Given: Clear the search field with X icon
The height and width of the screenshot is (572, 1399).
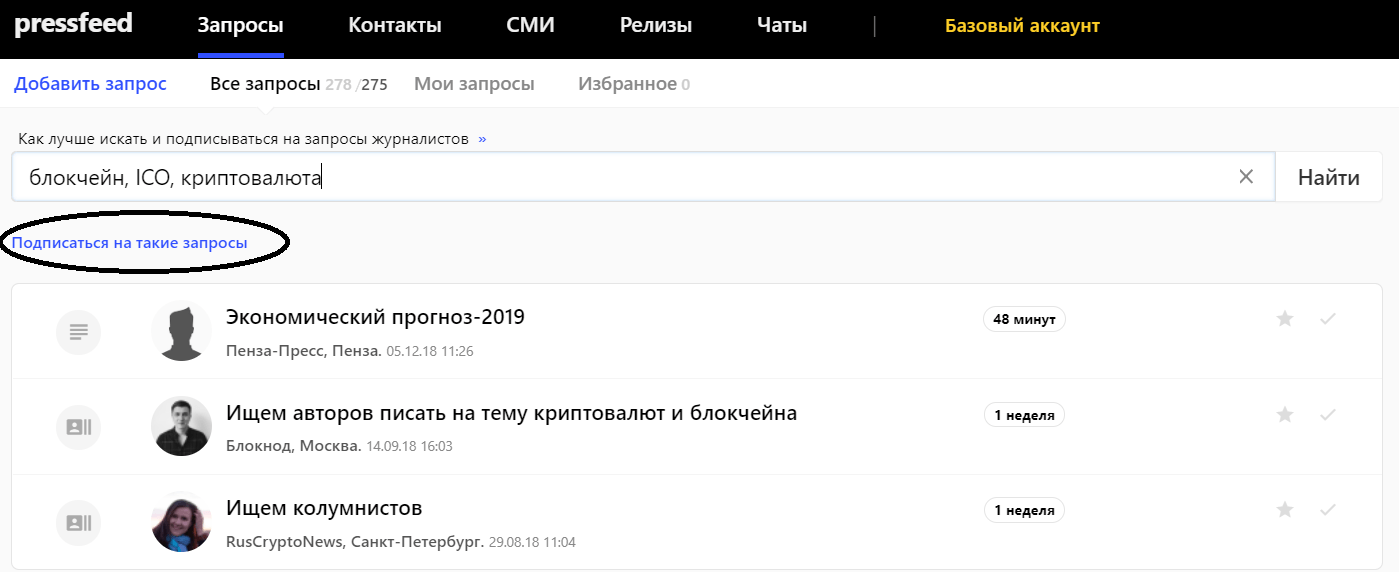Looking at the screenshot, I should [1246, 177].
